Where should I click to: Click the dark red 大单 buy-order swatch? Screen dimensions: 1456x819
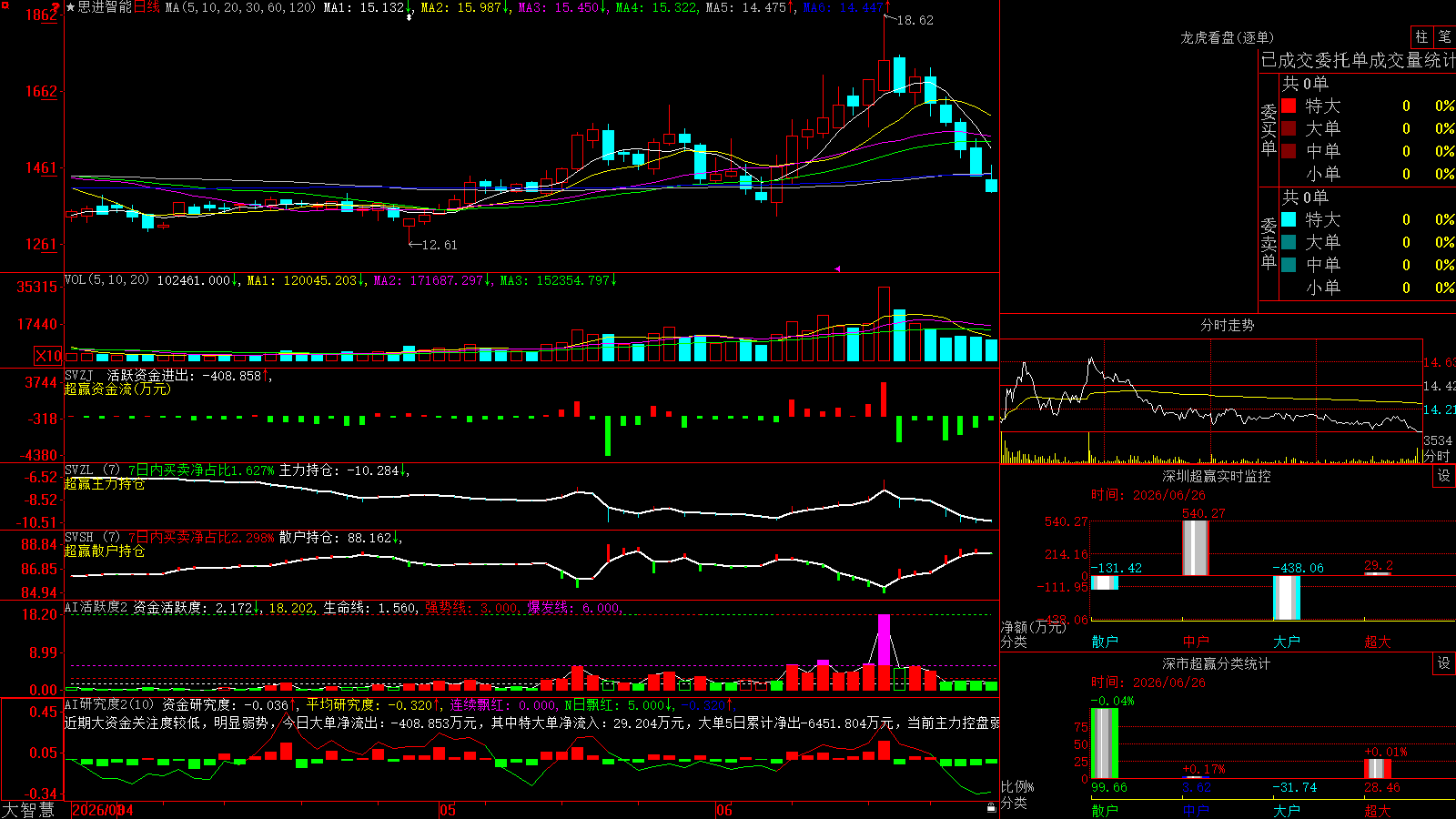[x=1289, y=128]
